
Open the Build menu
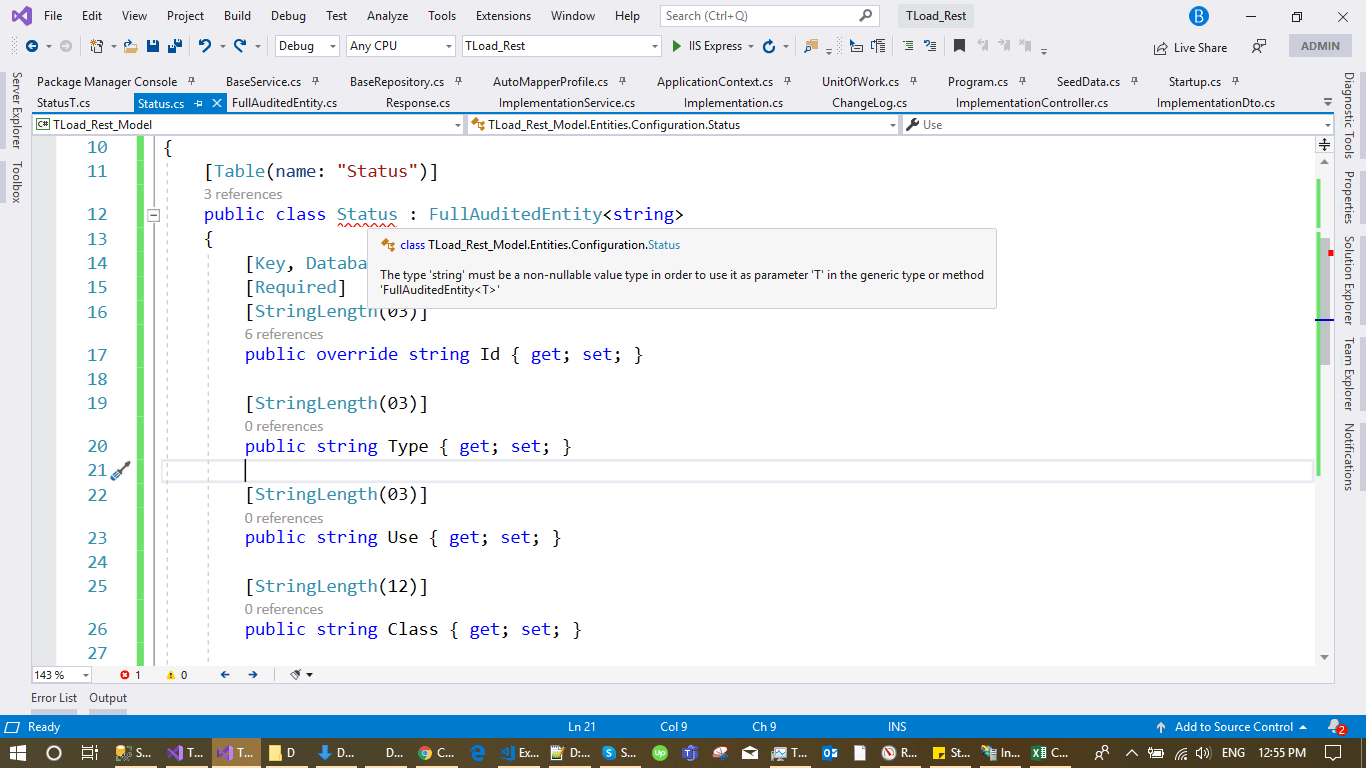[237, 16]
